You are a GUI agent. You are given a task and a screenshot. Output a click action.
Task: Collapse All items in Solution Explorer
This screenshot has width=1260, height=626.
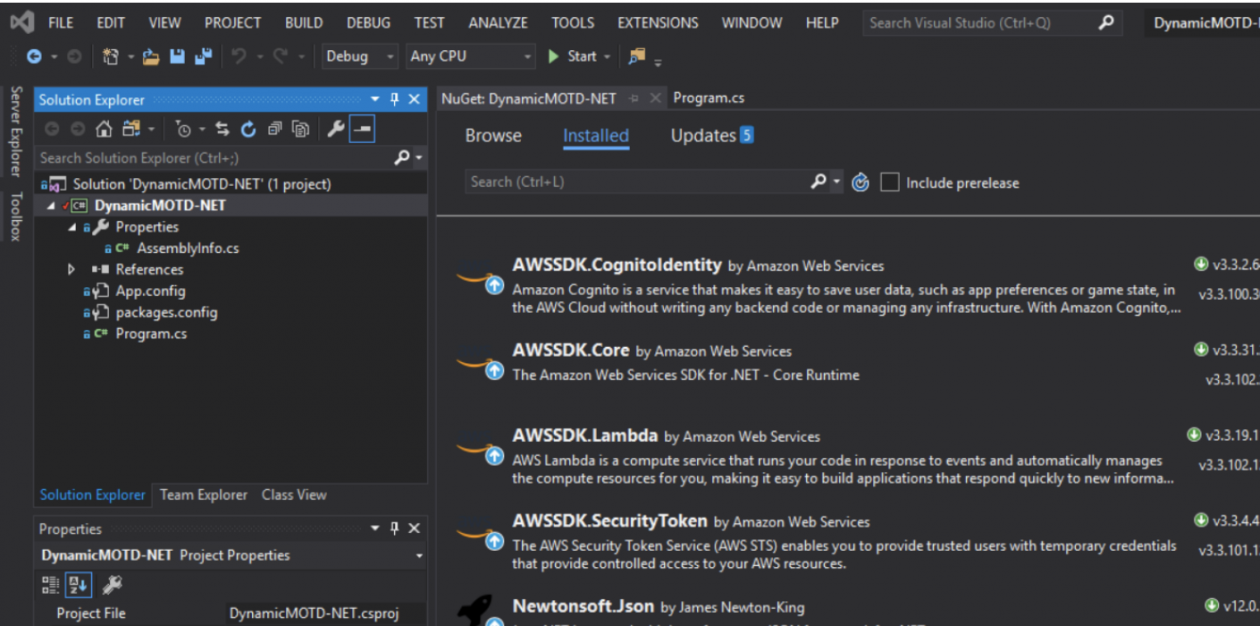pyautogui.click(x=274, y=129)
